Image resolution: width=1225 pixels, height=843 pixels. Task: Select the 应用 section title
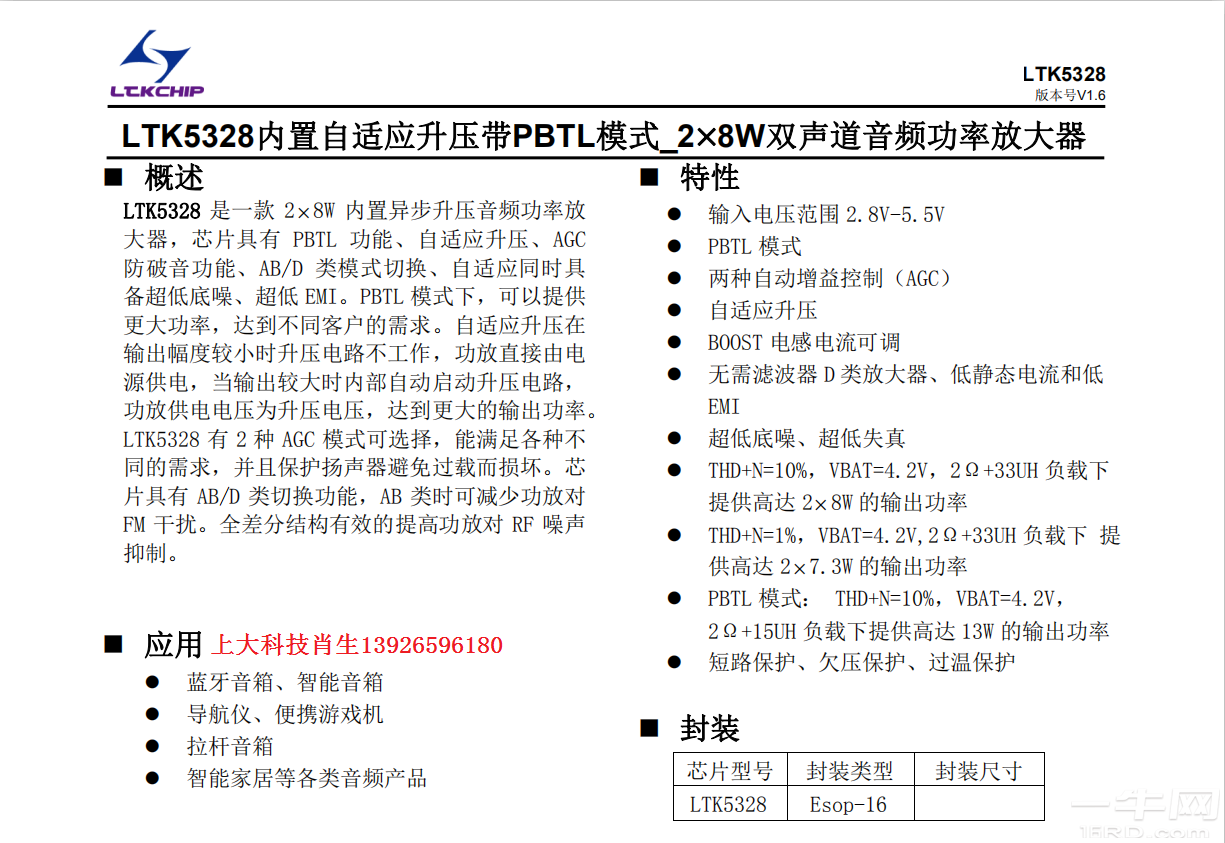point(172,644)
